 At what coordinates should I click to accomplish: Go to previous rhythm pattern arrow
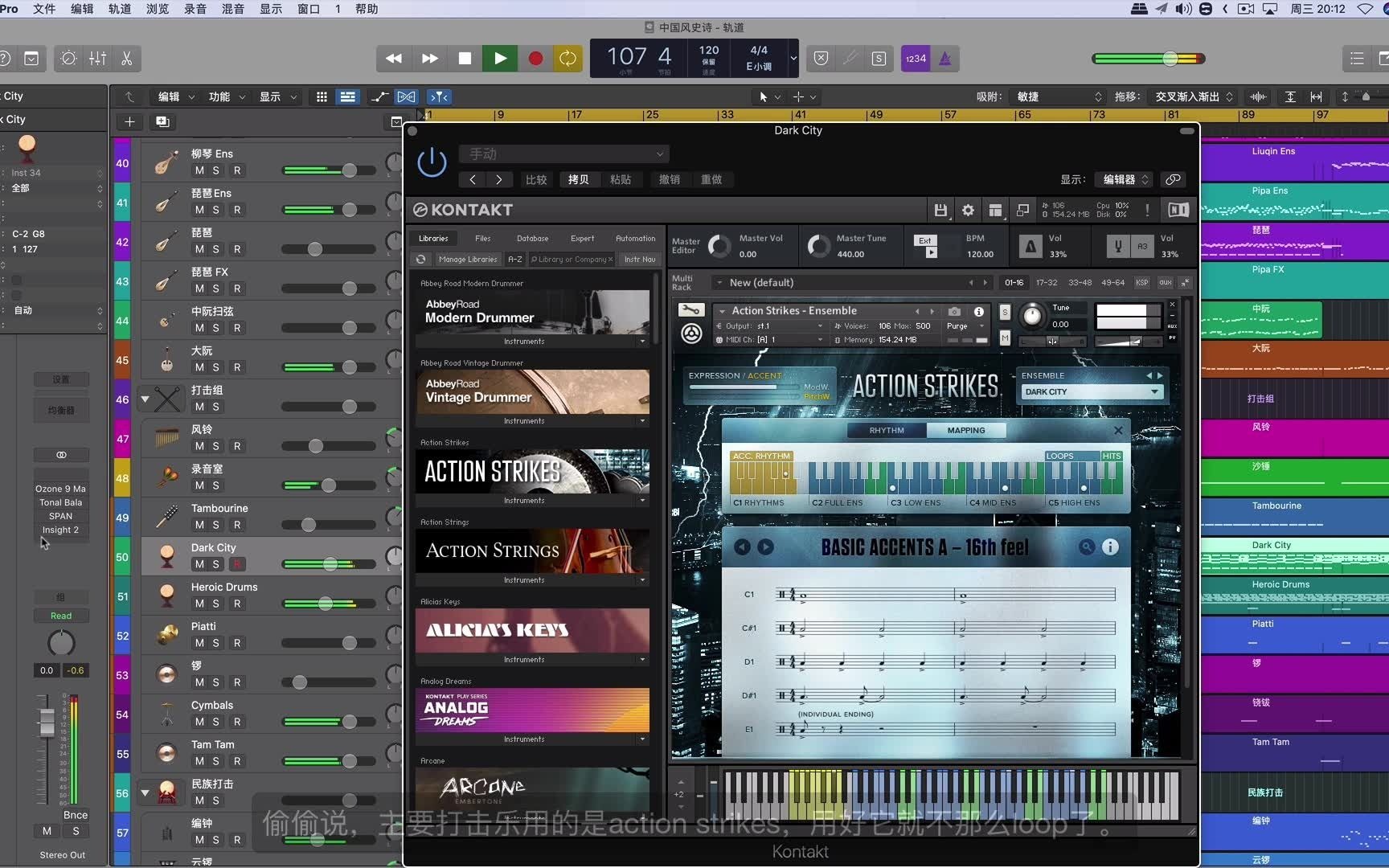(x=742, y=547)
